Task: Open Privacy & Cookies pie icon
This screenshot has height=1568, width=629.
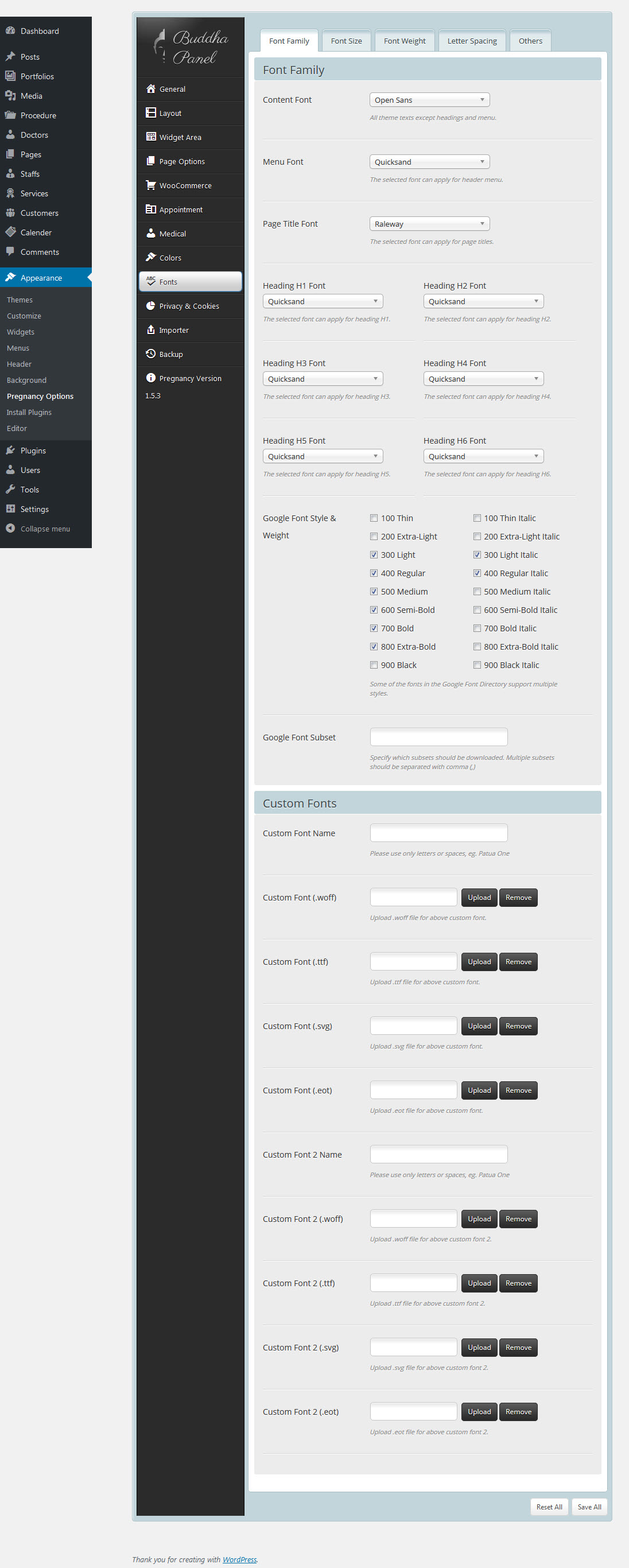Action: (x=150, y=305)
